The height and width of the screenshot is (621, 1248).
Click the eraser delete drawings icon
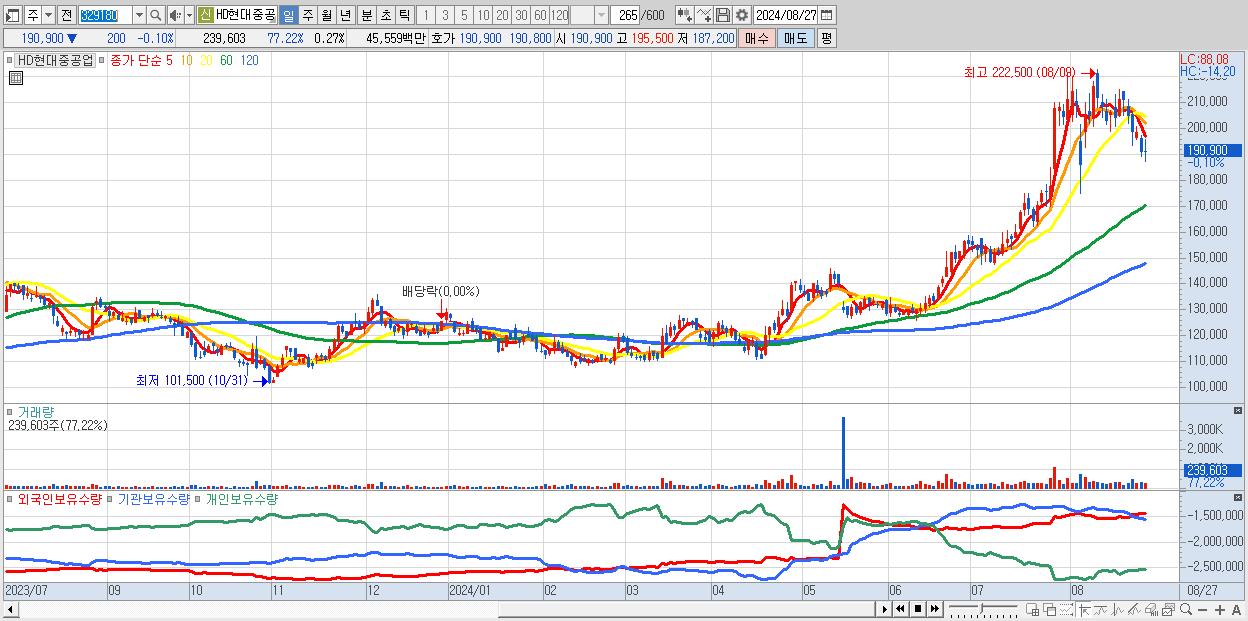tap(1151, 609)
